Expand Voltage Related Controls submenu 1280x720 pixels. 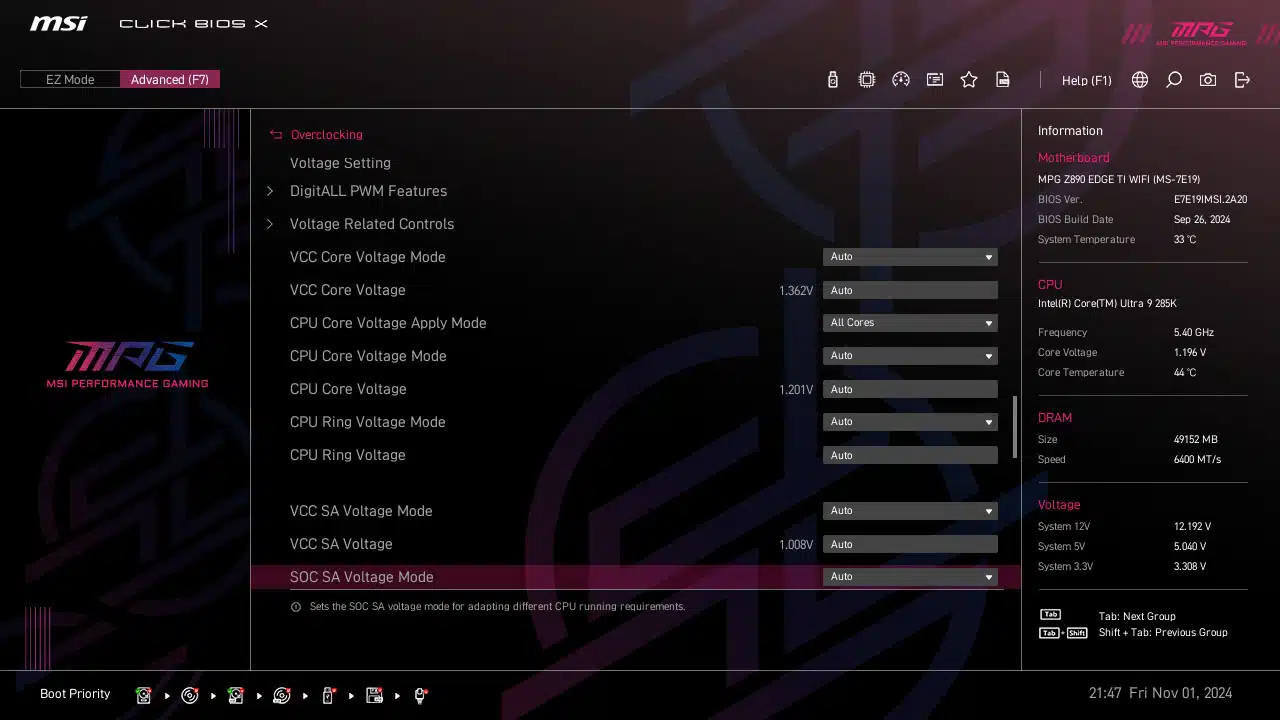click(371, 224)
